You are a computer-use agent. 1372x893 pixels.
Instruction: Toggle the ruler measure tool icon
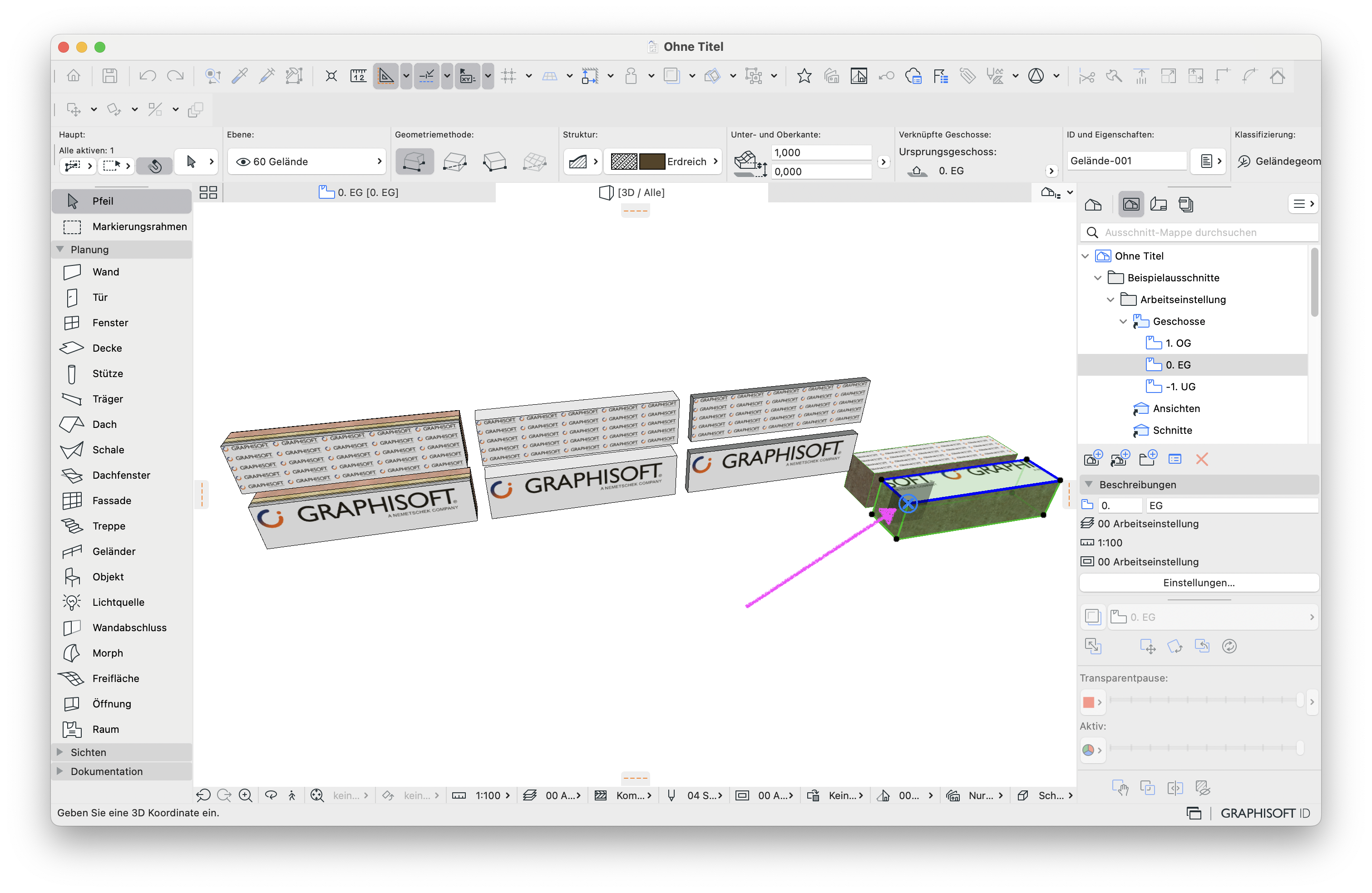(359, 75)
